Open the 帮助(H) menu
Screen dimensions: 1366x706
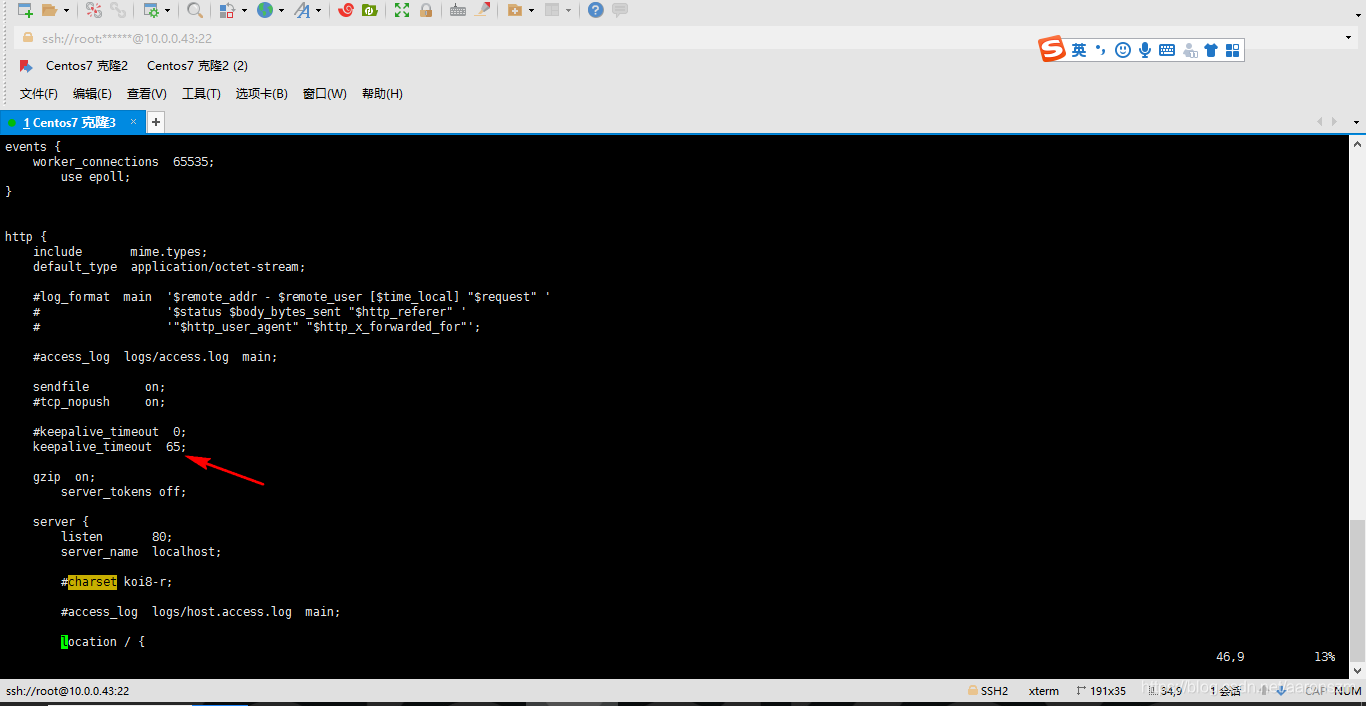point(382,94)
